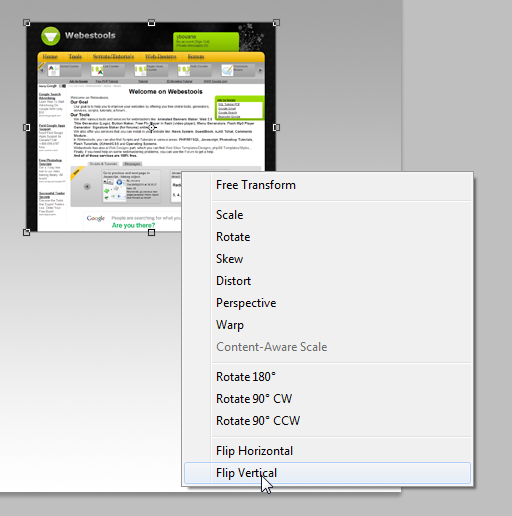This screenshot has height=516, width=512.
Task: Choose Rotate 90° CCW
Action: click(327, 421)
